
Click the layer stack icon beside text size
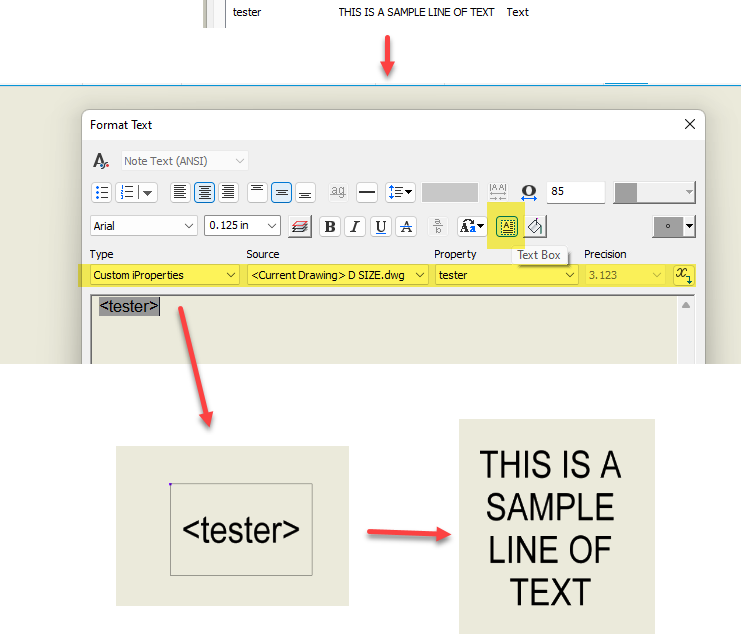[300, 226]
